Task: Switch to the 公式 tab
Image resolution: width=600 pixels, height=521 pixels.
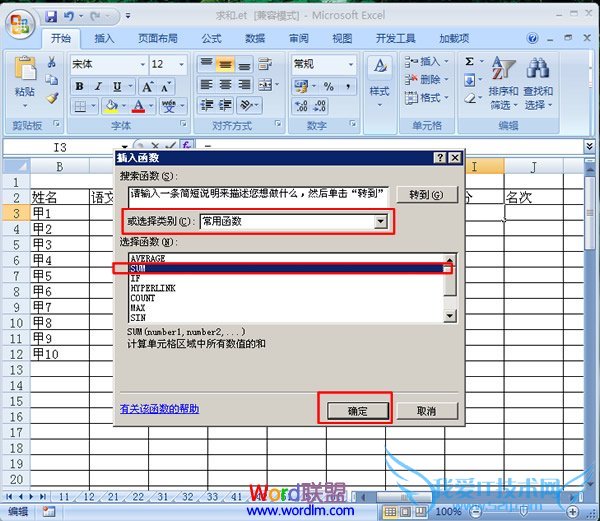Action: point(211,38)
